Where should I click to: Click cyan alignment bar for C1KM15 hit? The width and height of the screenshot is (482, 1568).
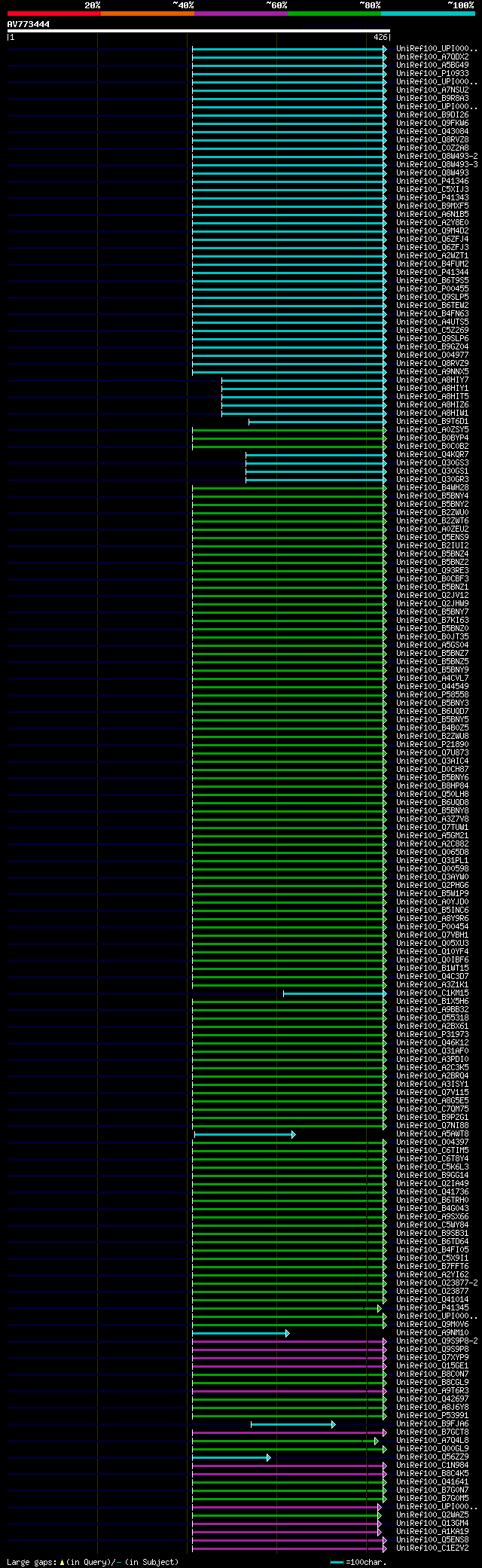click(335, 993)
